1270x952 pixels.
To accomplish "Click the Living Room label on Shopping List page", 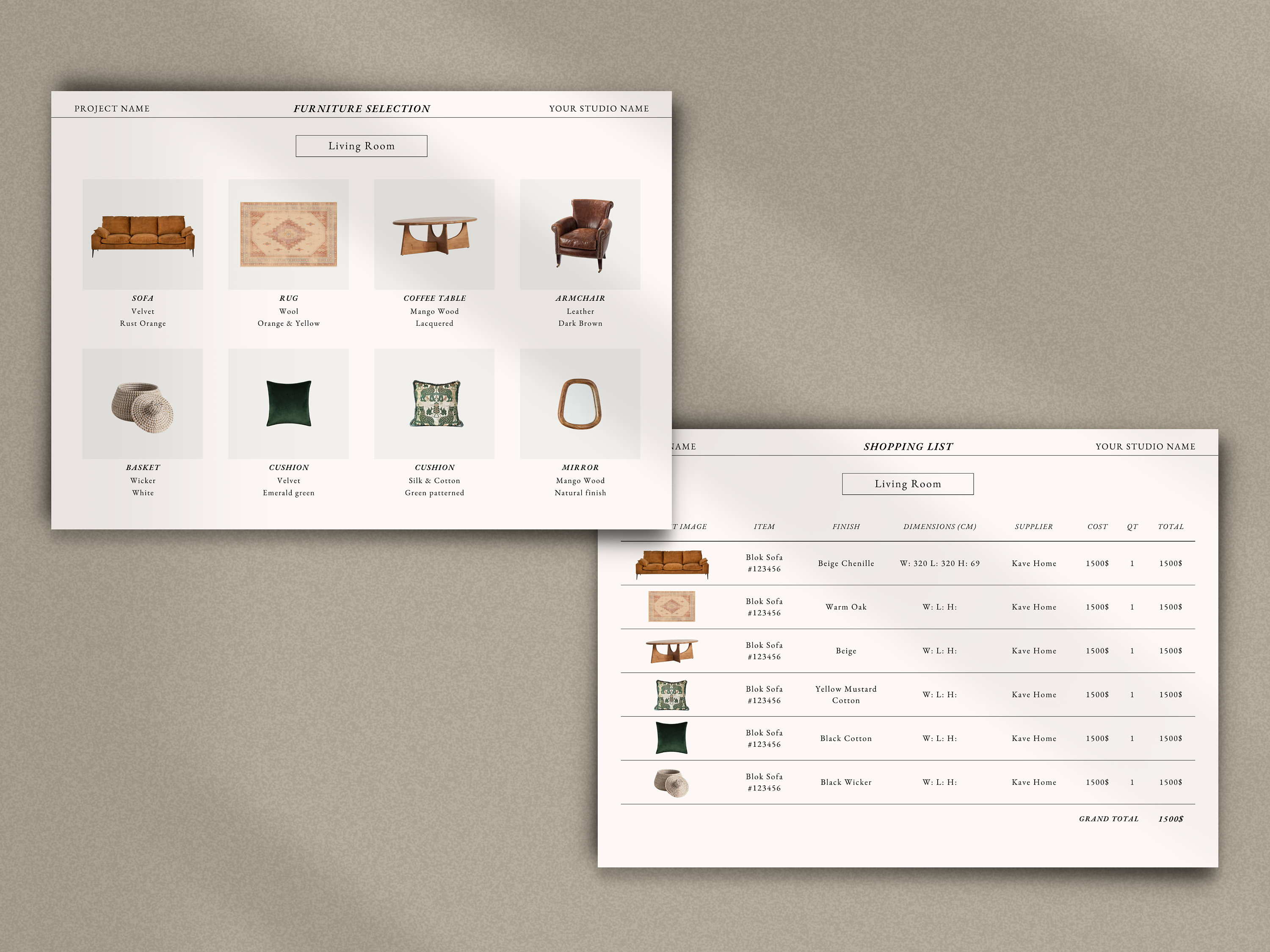I will coord(907,484).
